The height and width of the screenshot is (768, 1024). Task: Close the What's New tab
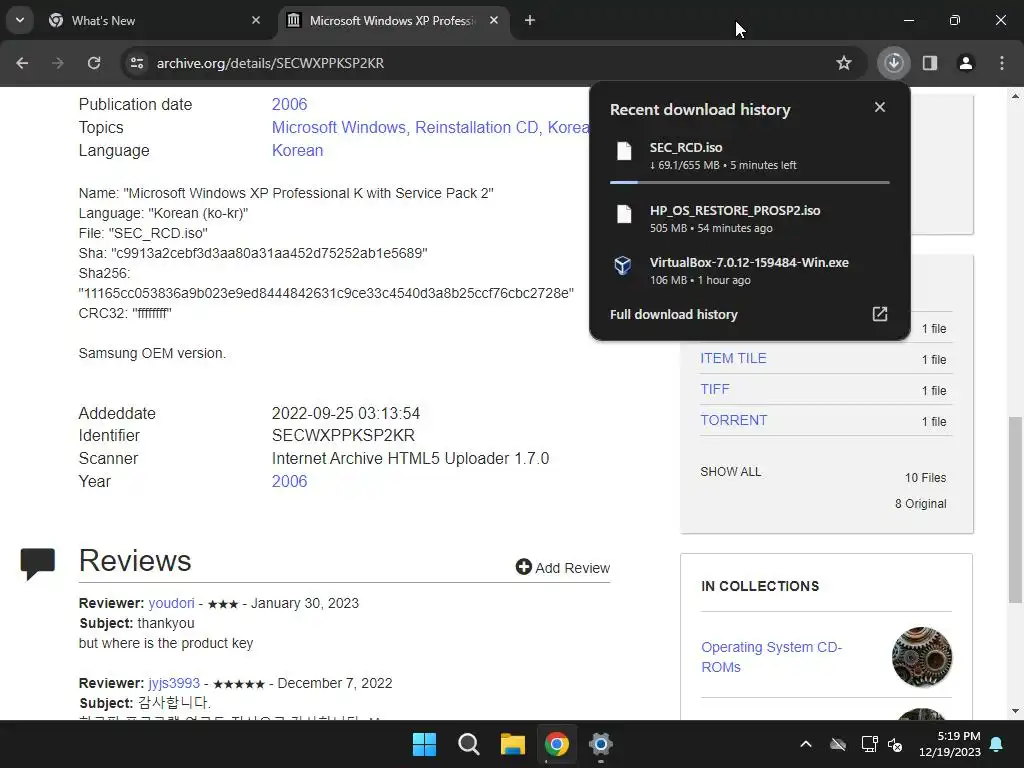click(255, 20)
